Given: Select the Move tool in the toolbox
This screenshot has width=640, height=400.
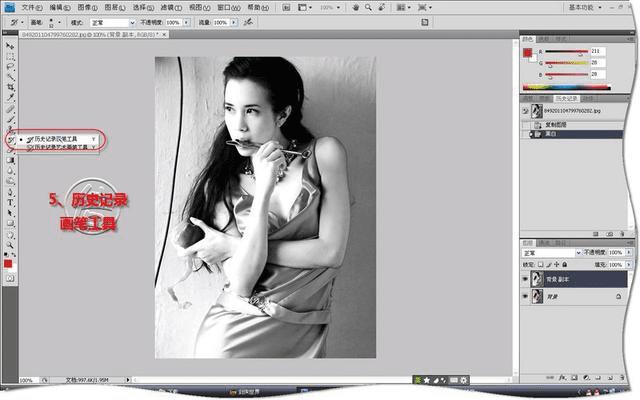Looking at the screenshot, I should [10, 46].
